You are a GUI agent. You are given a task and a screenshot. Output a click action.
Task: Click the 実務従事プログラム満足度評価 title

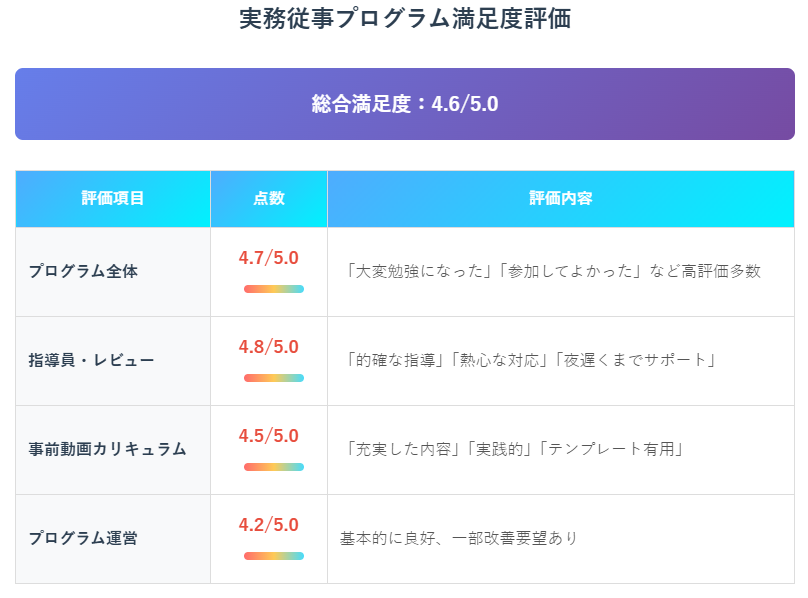405,19
